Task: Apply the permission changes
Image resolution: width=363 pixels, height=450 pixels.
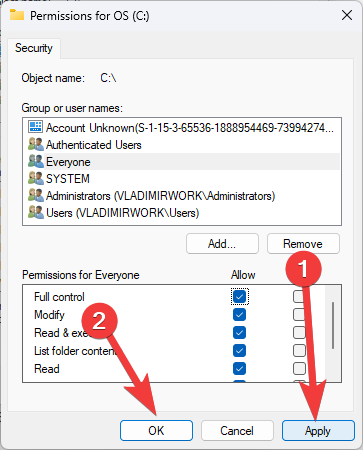Action: [x=318, y=431]
